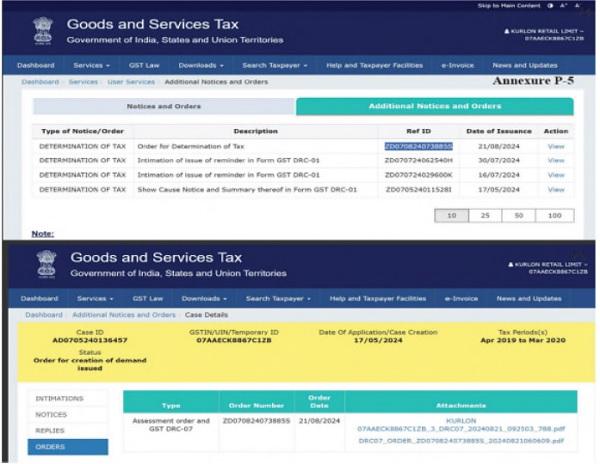Open the Search Taxpayer dropdown in the Additional Notices page navbar
Screen dimensions: 600x464
275,65
